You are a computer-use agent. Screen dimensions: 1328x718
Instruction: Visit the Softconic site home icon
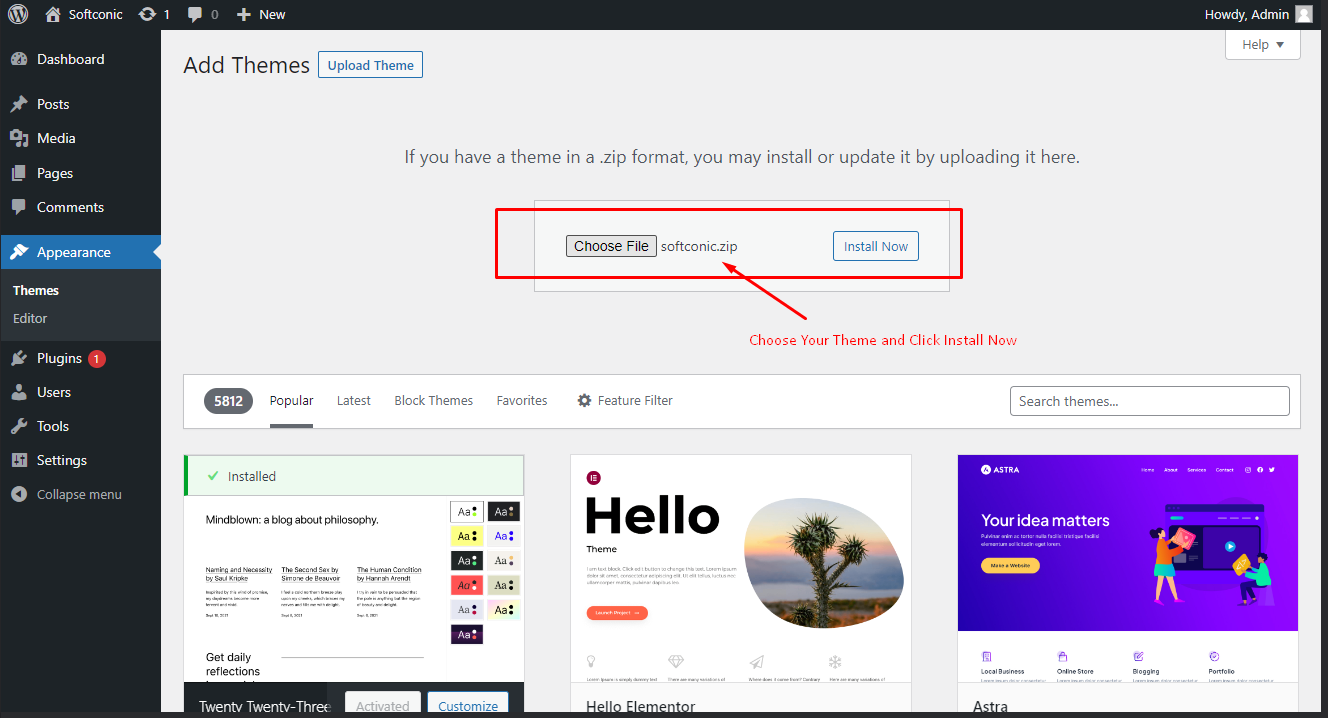pyautogui.click(x=53, y=14)
